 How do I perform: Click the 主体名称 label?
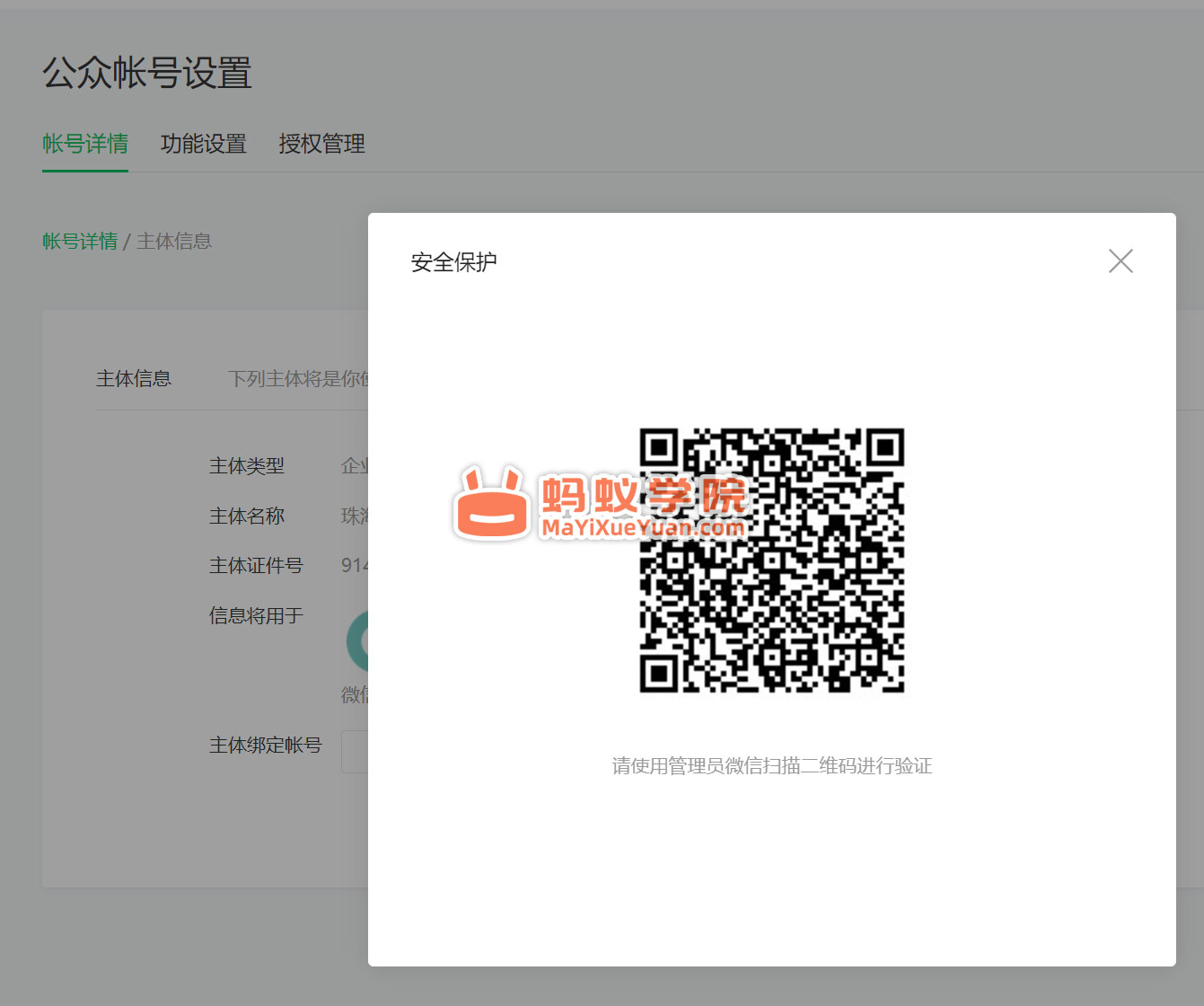(247, 516)
